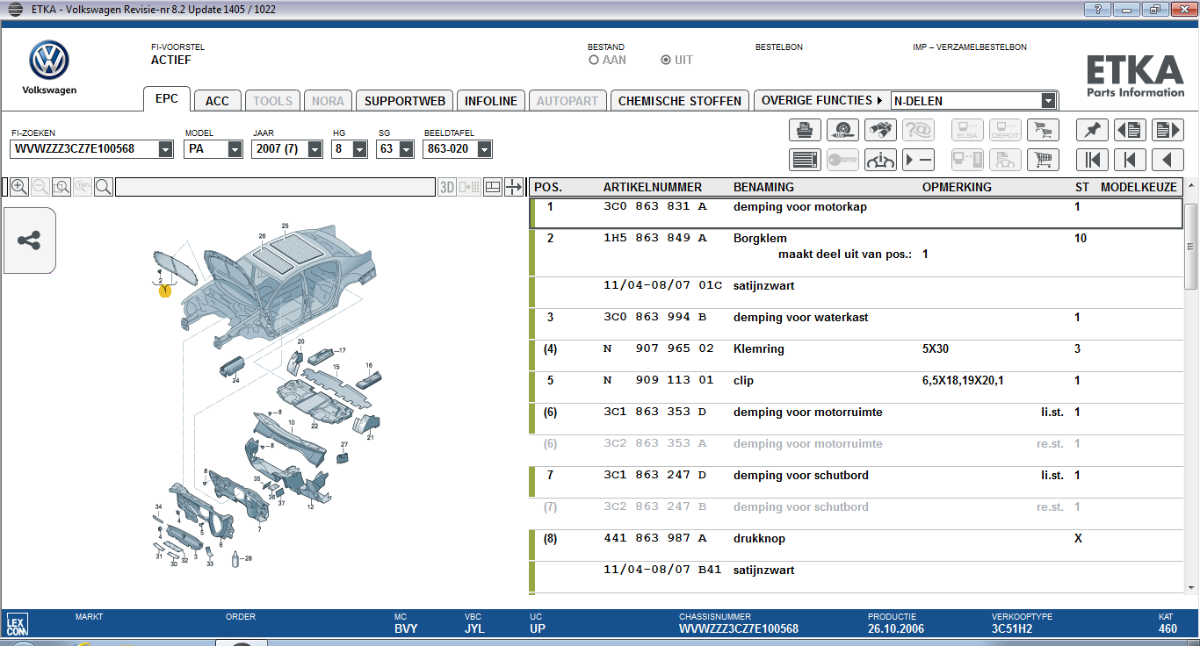Click the printer icon
This screenshot has width=1200, height=646.
[804, 130]
